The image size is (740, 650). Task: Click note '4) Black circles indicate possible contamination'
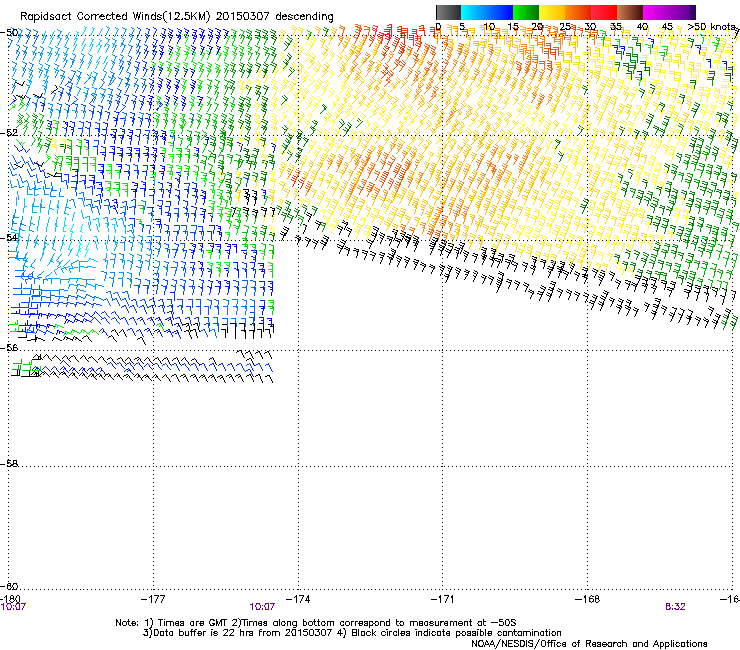(449, 633)
